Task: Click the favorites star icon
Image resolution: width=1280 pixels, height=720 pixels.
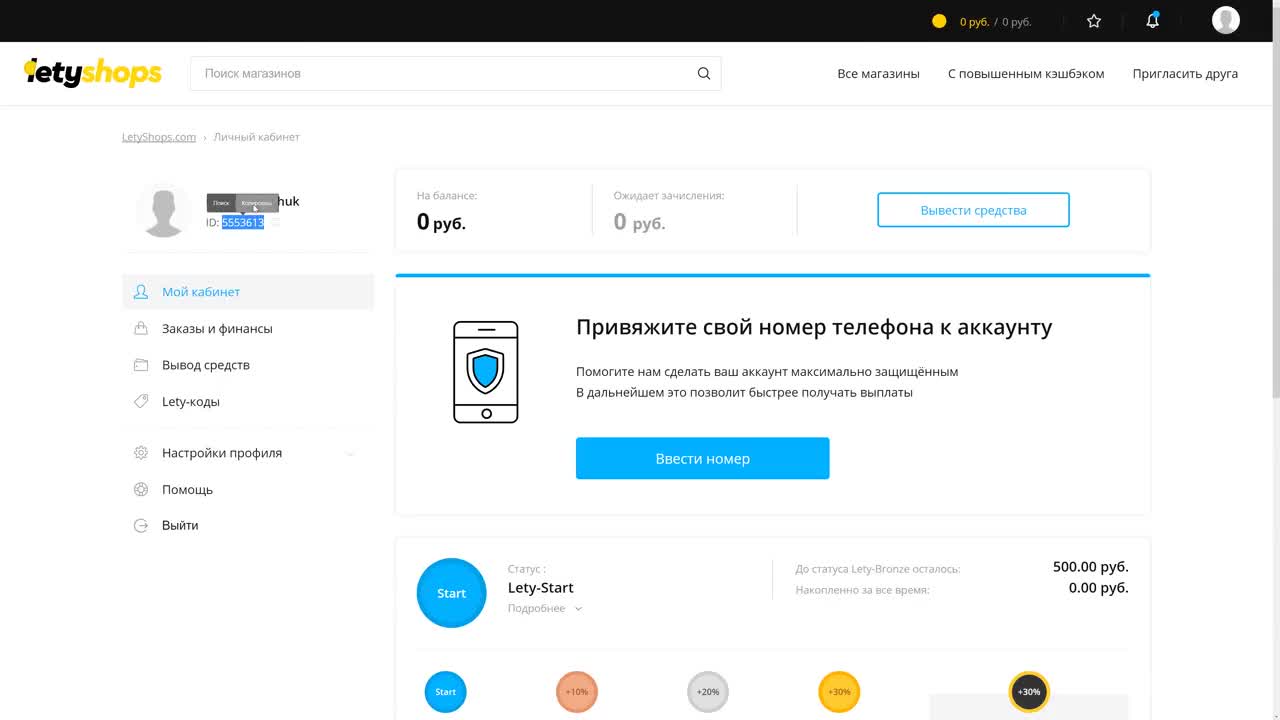Action: tap(1094, 21)
